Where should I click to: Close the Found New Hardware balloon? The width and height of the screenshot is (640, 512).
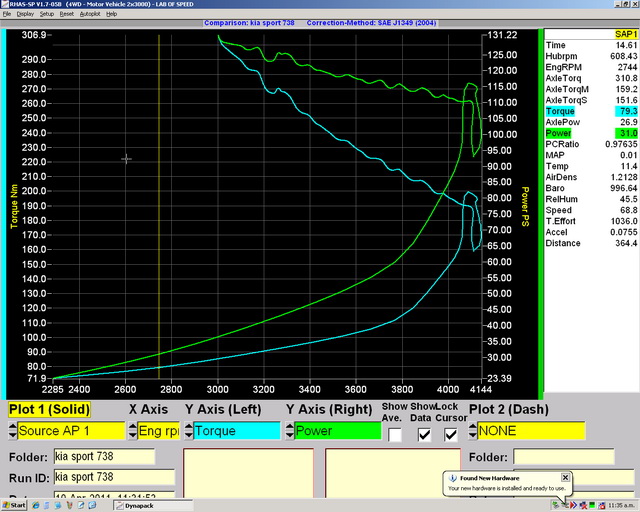click(565, 477)
